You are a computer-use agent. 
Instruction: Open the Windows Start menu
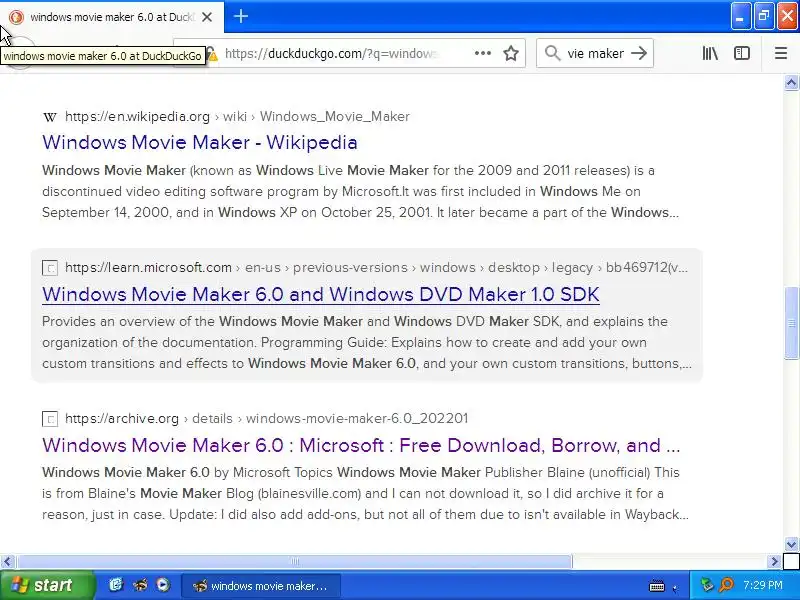pos(47,585)
